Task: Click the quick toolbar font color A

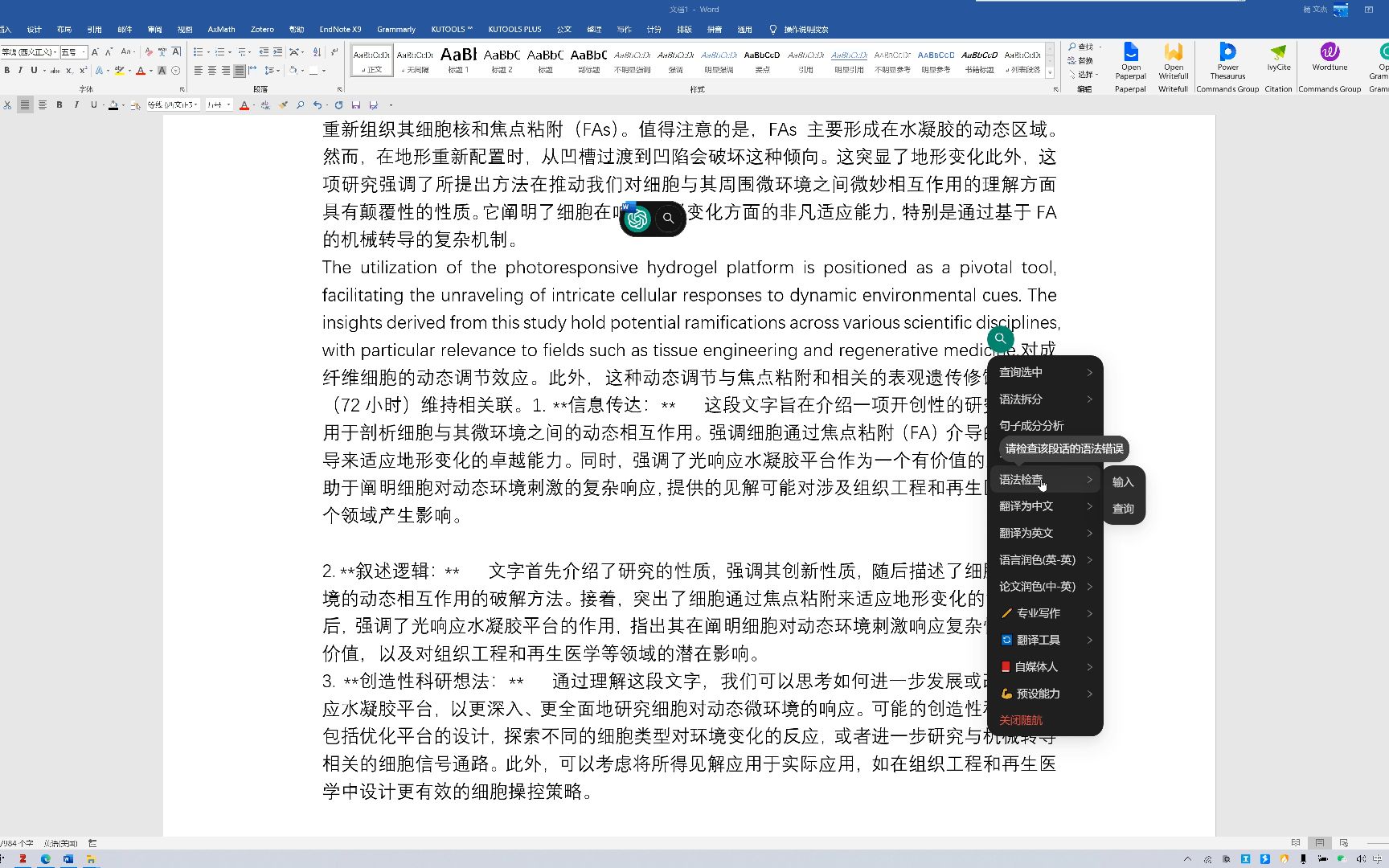Action: point(244,105)
